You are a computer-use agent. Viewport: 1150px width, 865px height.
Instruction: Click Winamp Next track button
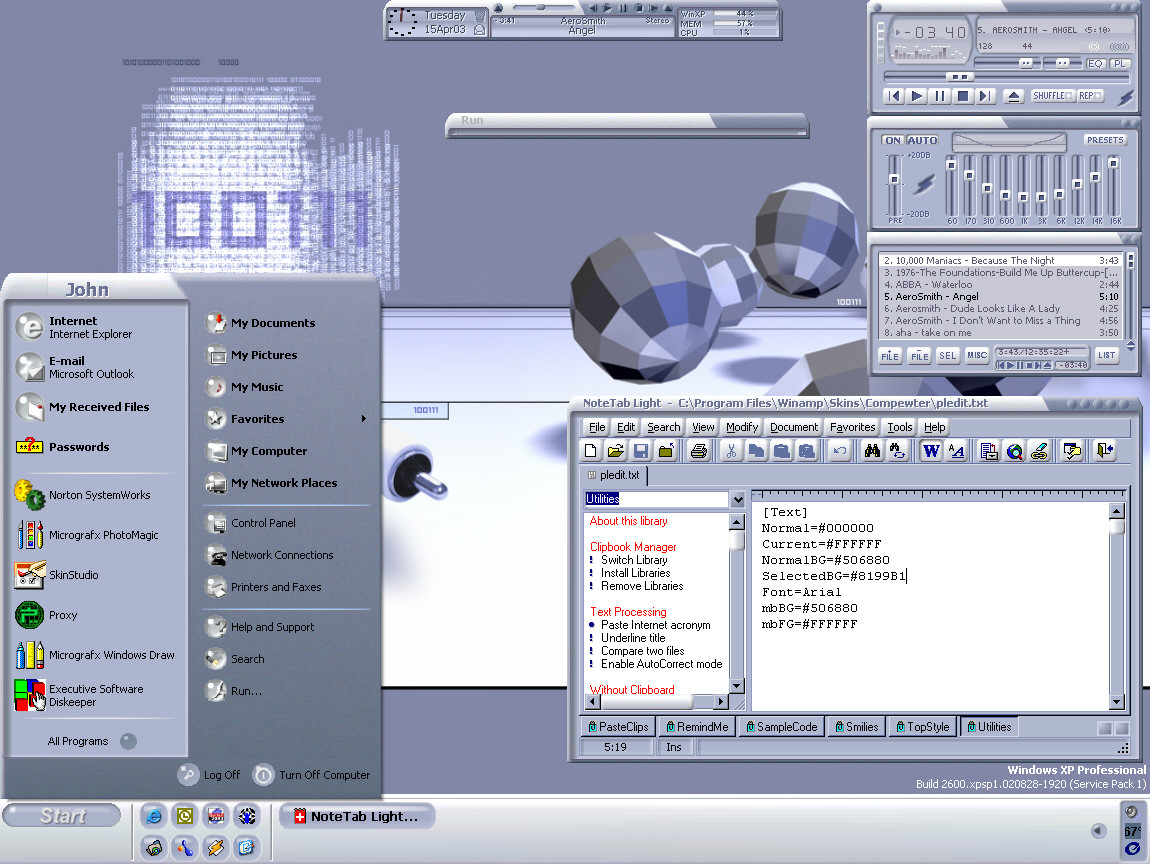click(986, 96)
